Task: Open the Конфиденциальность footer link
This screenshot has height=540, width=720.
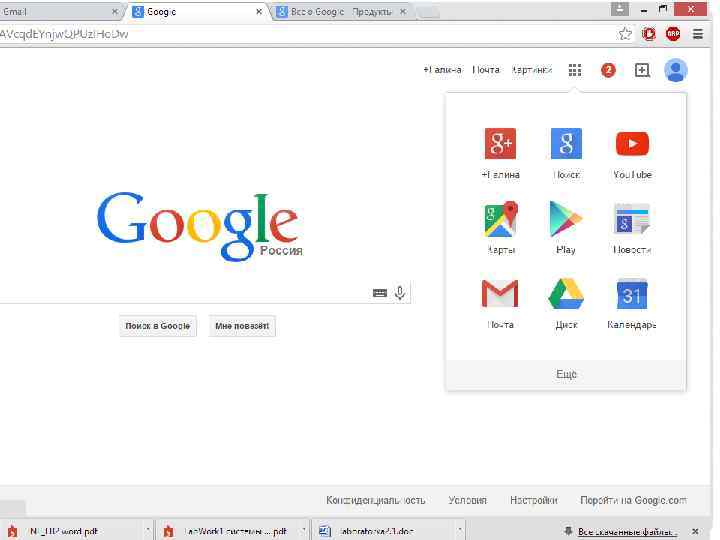Action: pos(376,500)
